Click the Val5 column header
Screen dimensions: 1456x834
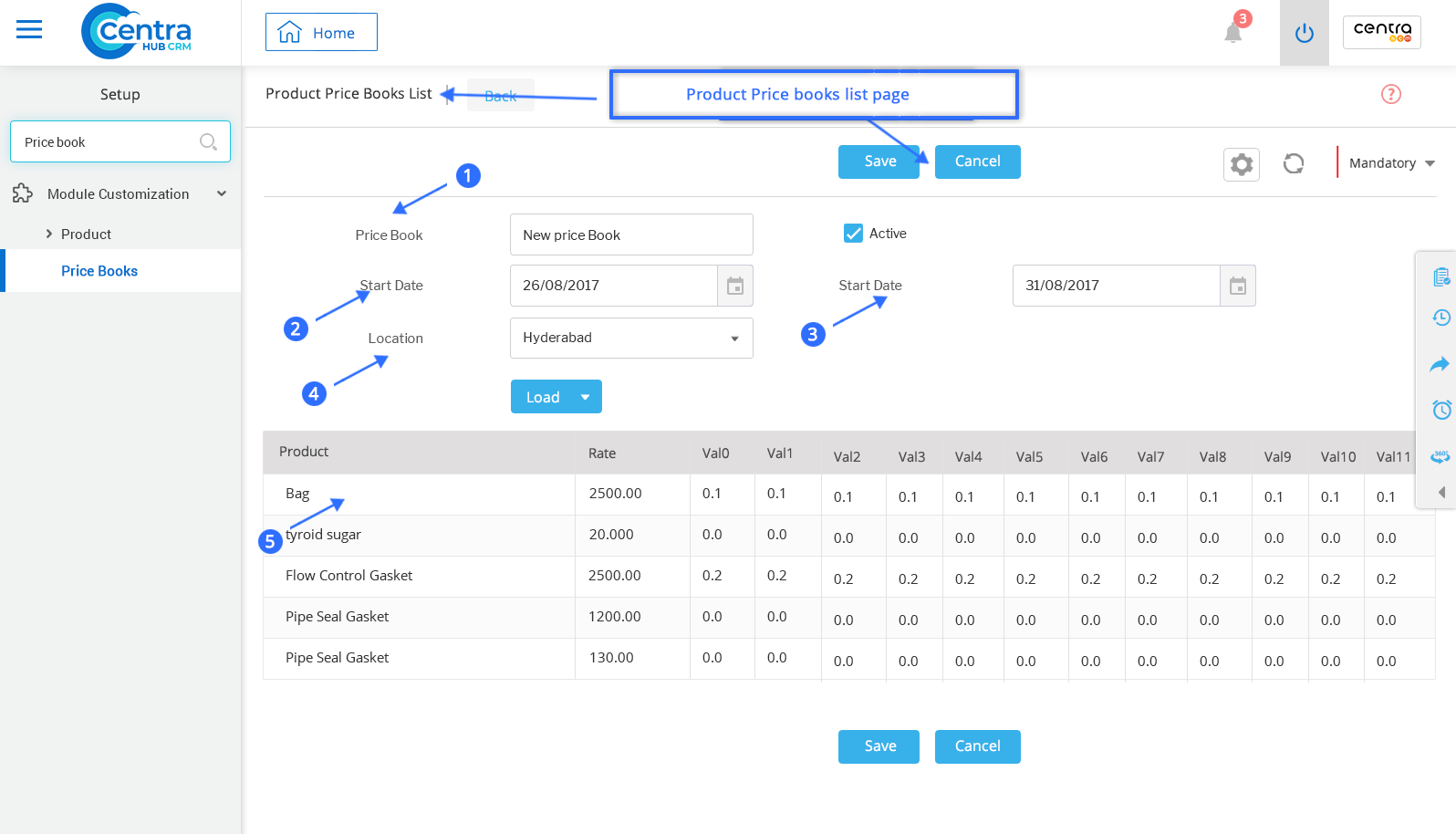[x=1030, y=457]
